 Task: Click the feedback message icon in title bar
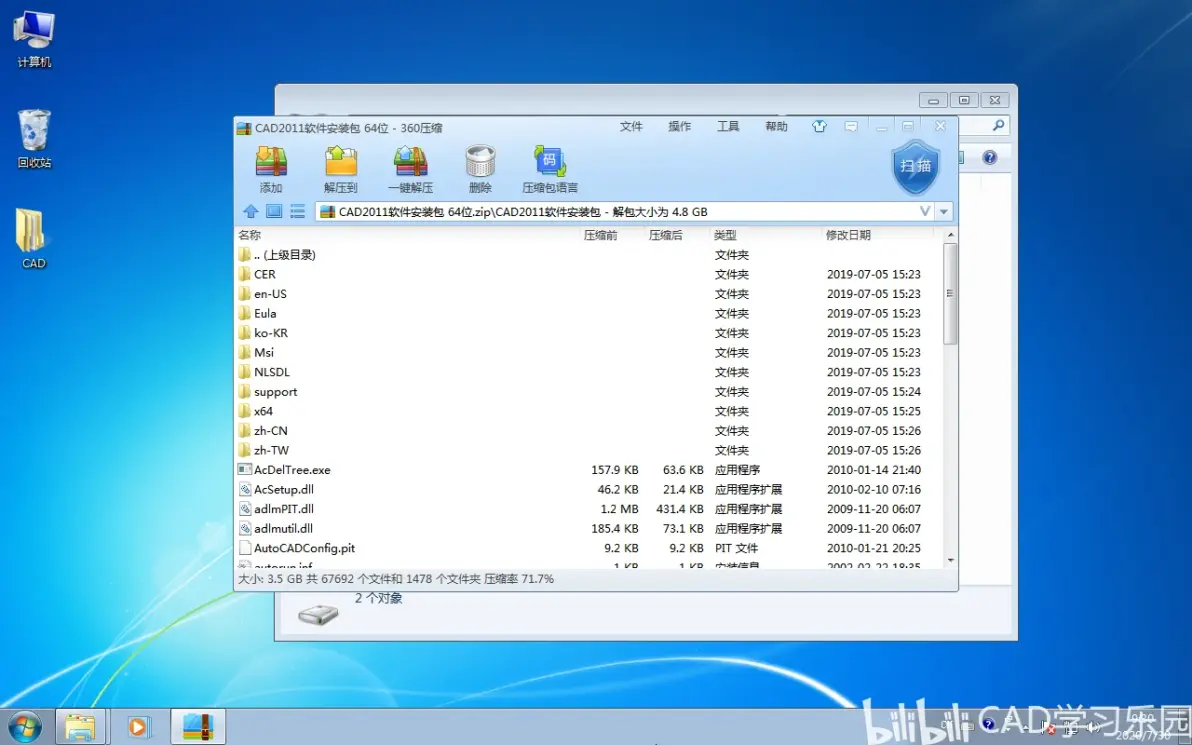click(851, 126)
